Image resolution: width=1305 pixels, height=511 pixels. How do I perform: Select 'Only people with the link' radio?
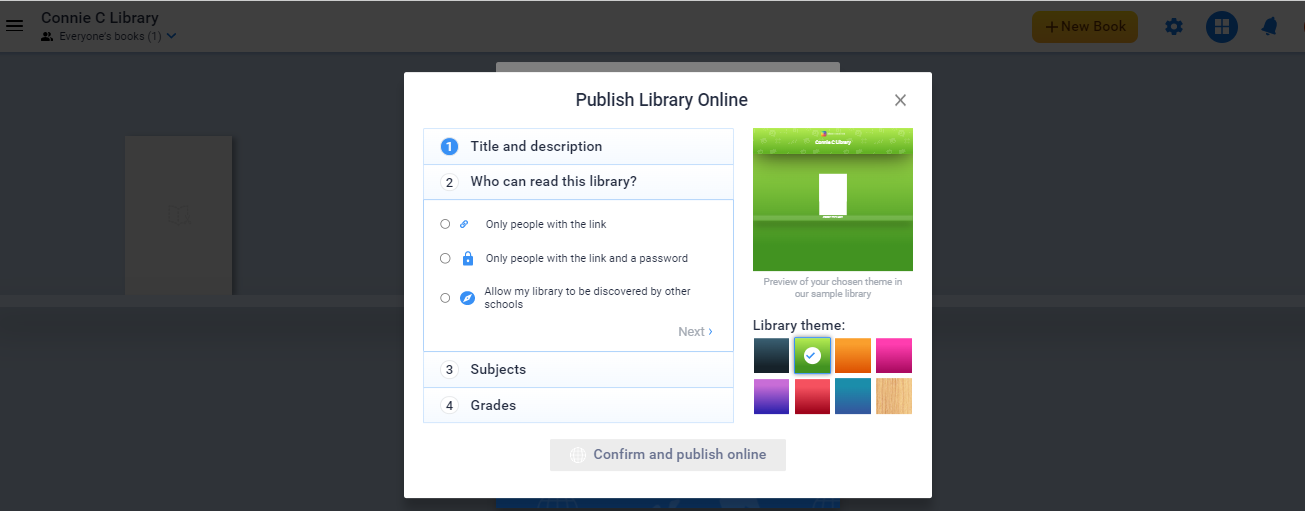[445, 224]
